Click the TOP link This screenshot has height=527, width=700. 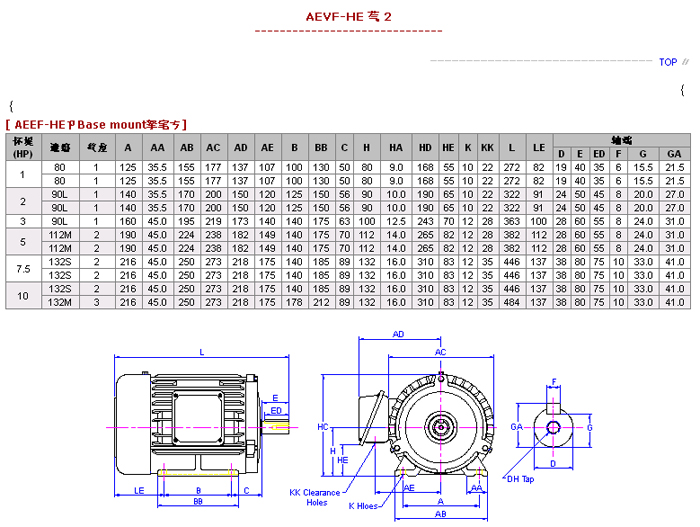coord(668,62)
